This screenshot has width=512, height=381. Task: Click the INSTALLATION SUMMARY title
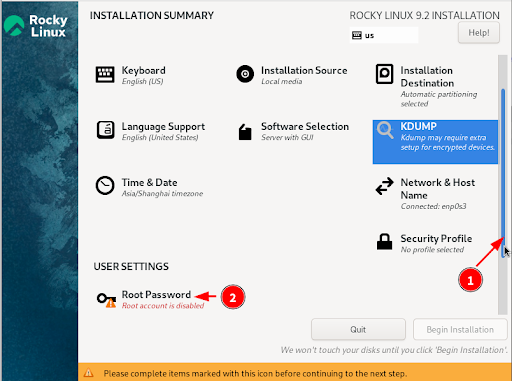(x=152, y=16)
